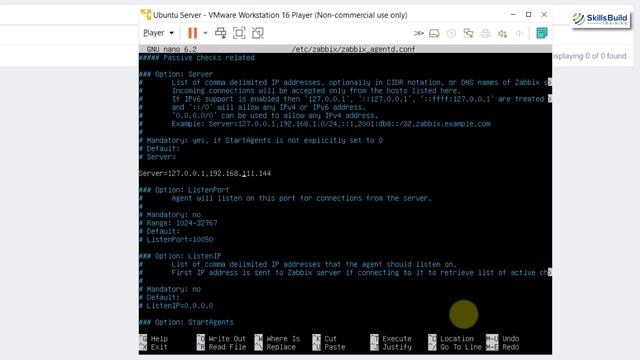640x360 pixels.
Task: Click the '##### Passive checks related' line
Action: coord(197,58)
